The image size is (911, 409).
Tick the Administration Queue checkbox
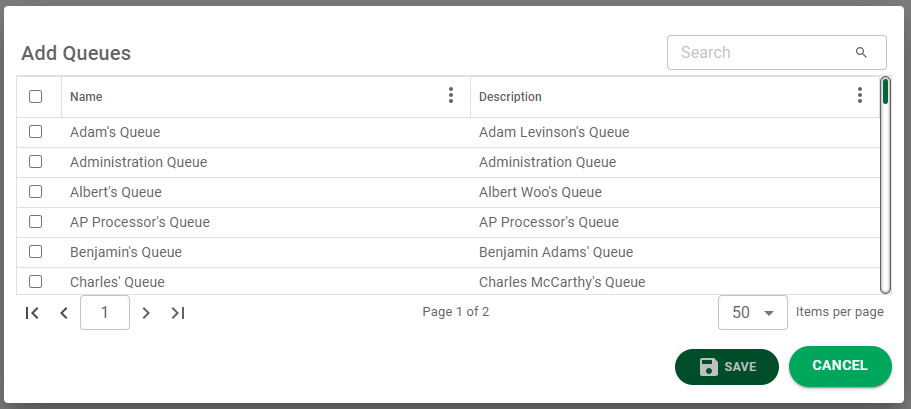coord(35,162)
